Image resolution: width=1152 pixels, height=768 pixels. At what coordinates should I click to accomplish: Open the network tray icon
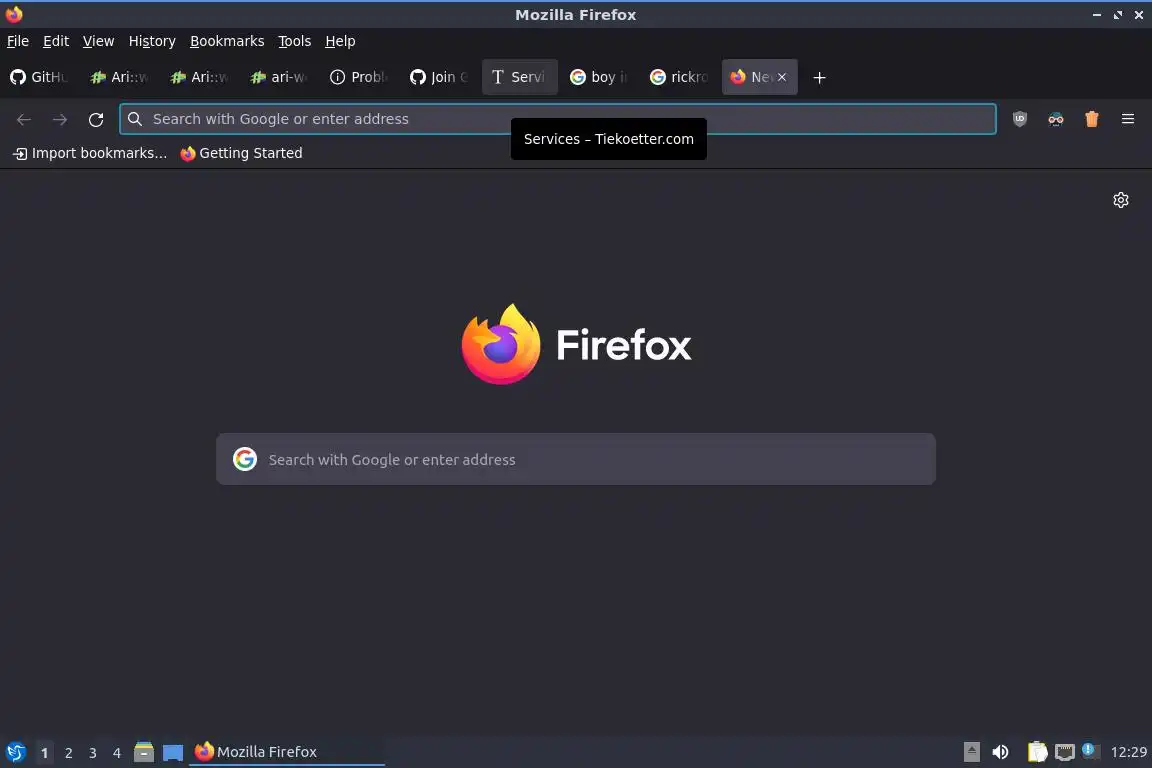click(1065, 752)
